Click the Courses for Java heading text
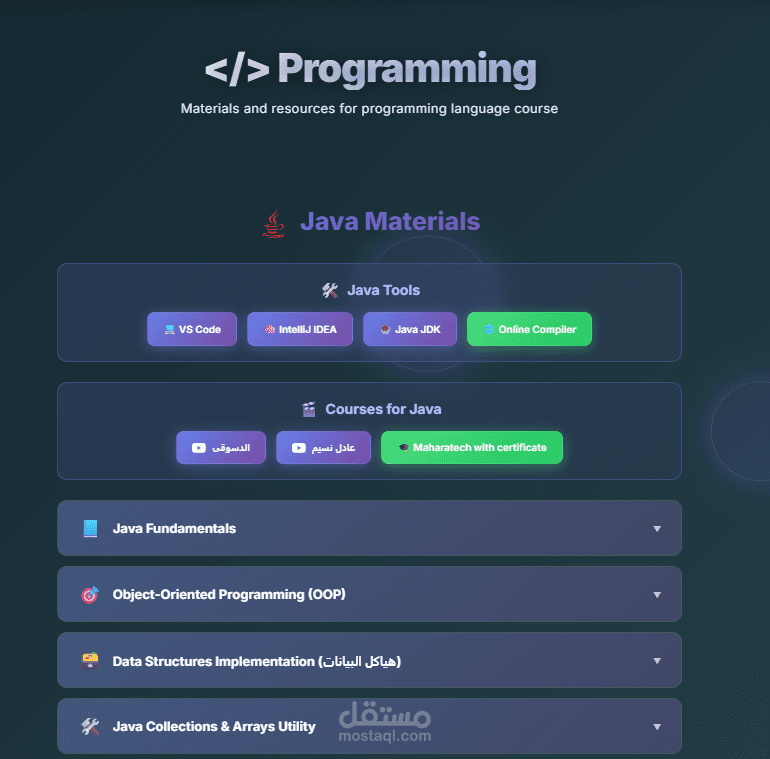Viewport: 770px width, 759px height. pos(383,409)
